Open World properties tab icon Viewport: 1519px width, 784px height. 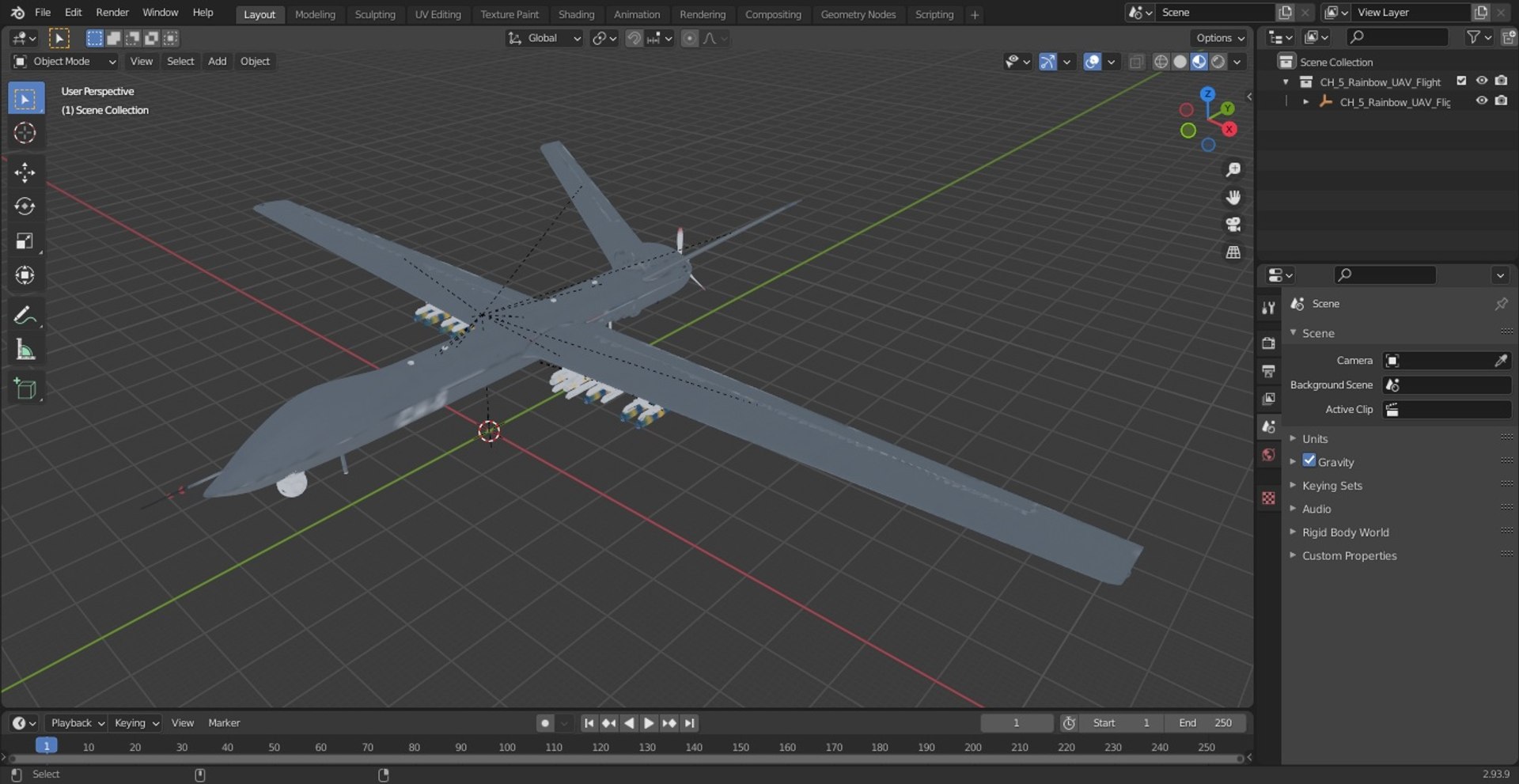click(x=1269, y=455)
